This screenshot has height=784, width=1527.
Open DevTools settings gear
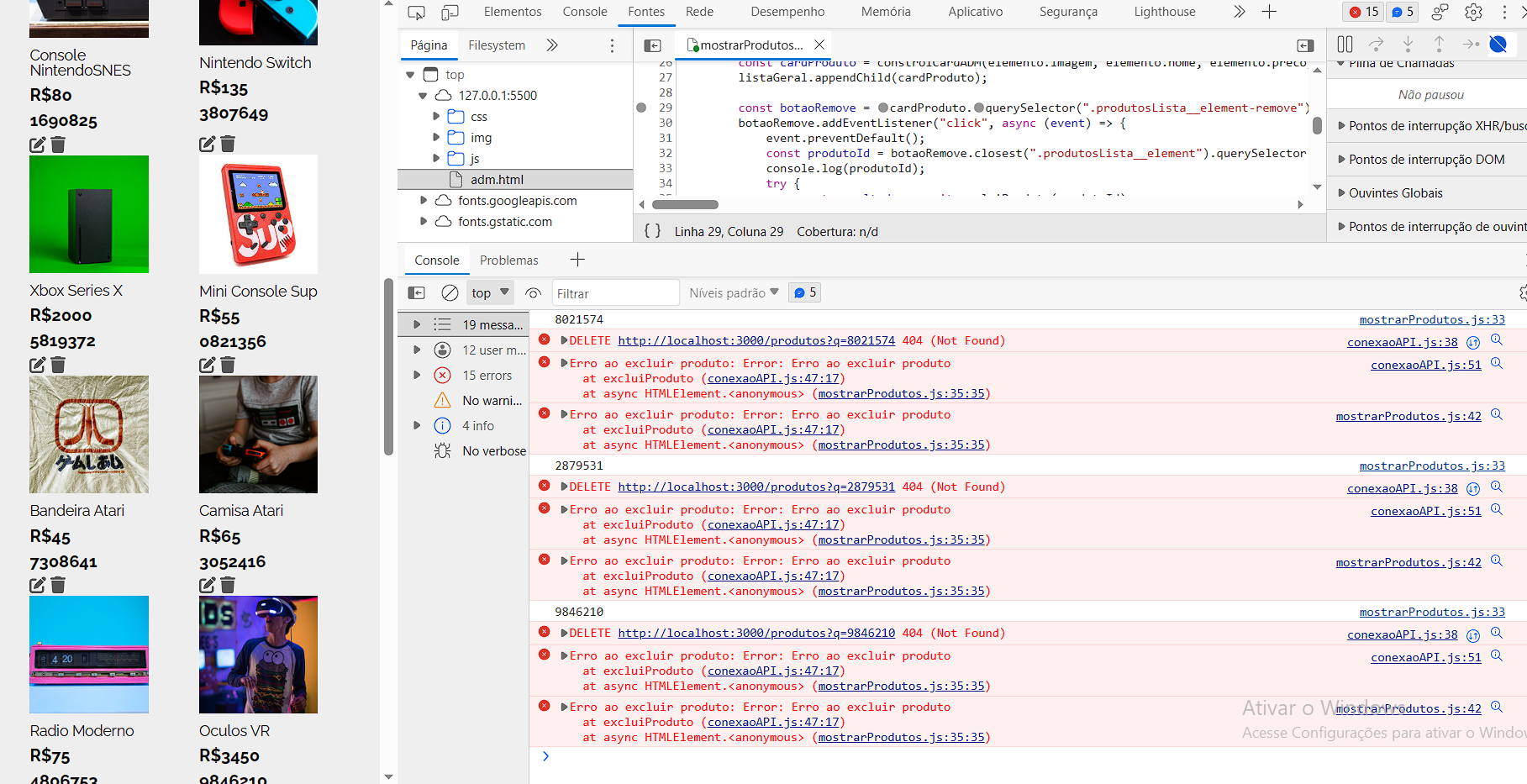[1473, 13]
